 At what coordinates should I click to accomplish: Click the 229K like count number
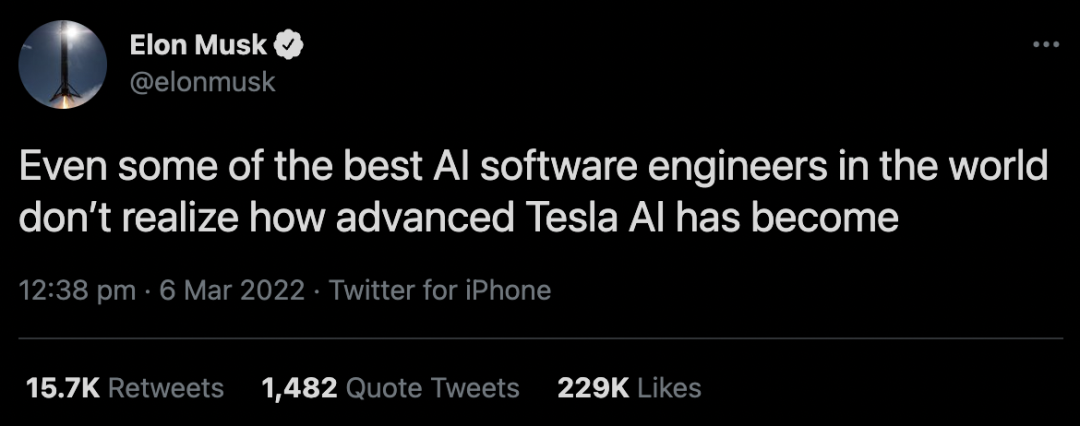tap(591, 388)
